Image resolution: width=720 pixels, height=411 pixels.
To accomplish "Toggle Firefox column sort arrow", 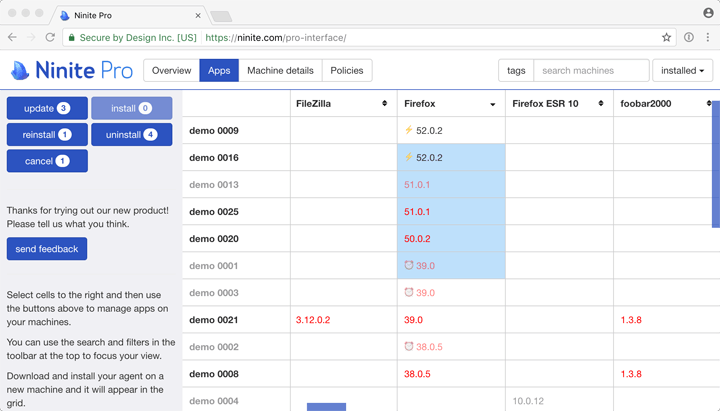I will (492, 104).
